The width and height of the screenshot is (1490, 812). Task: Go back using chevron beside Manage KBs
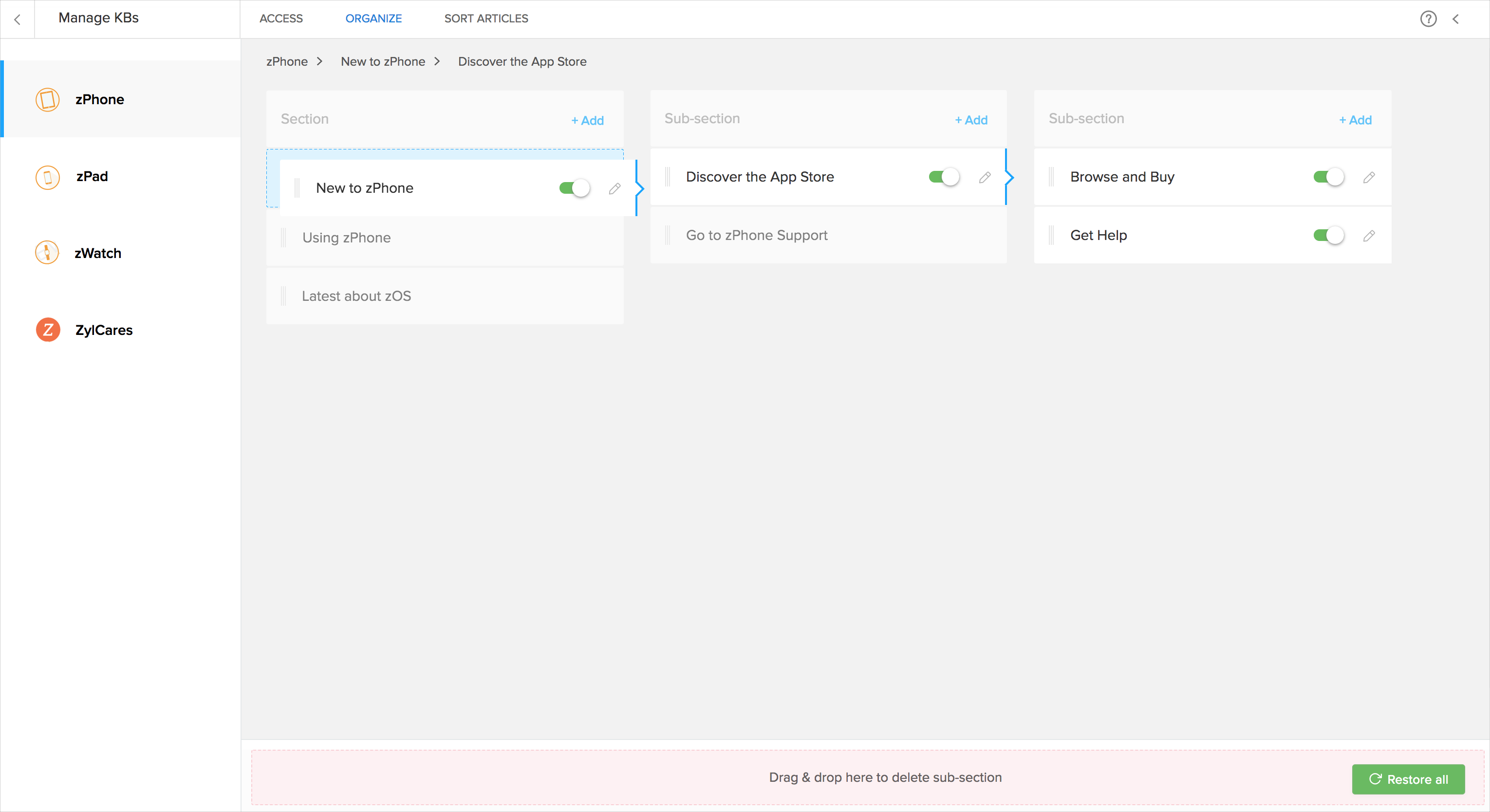click(18, 19)
